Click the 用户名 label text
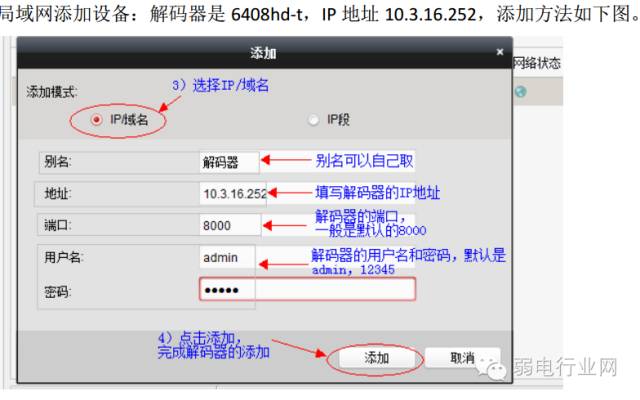The width and height of the screenshot is (640, 400). point(64,257)
